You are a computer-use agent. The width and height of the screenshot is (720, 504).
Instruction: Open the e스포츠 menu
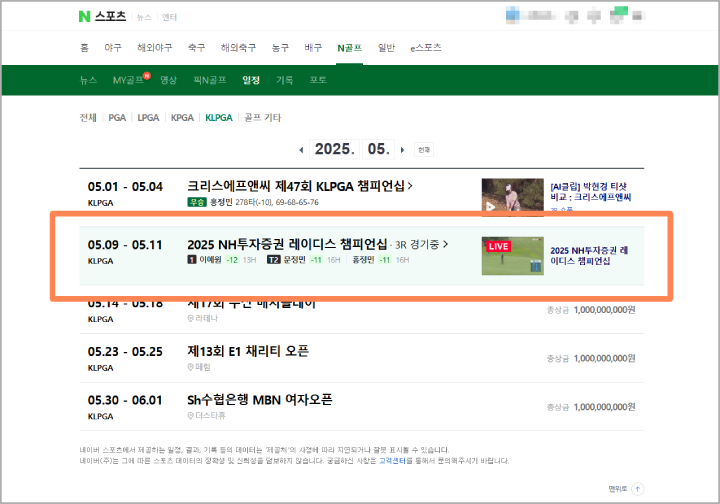[x=426, y=48]
